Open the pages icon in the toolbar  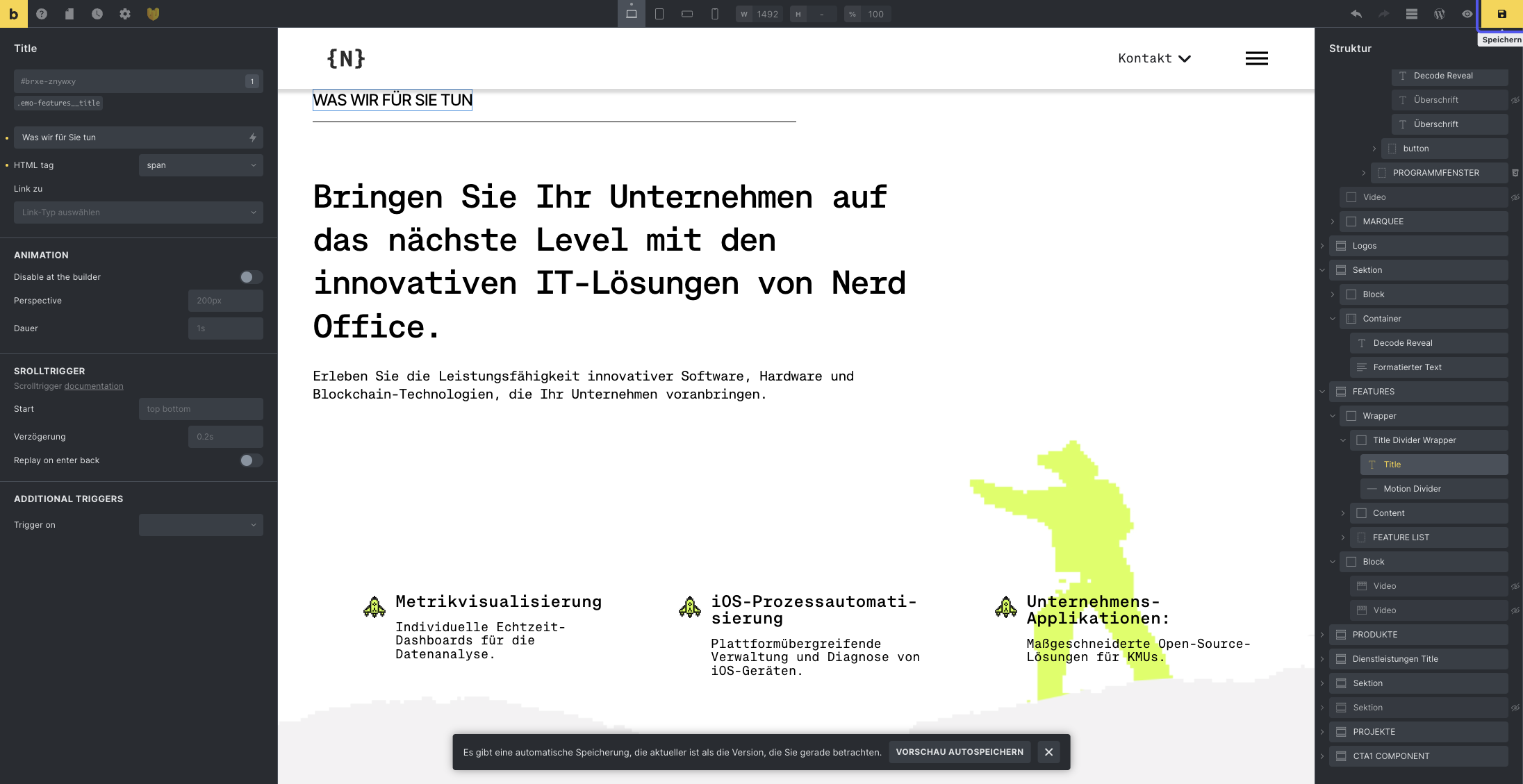(x=69, y=14)
